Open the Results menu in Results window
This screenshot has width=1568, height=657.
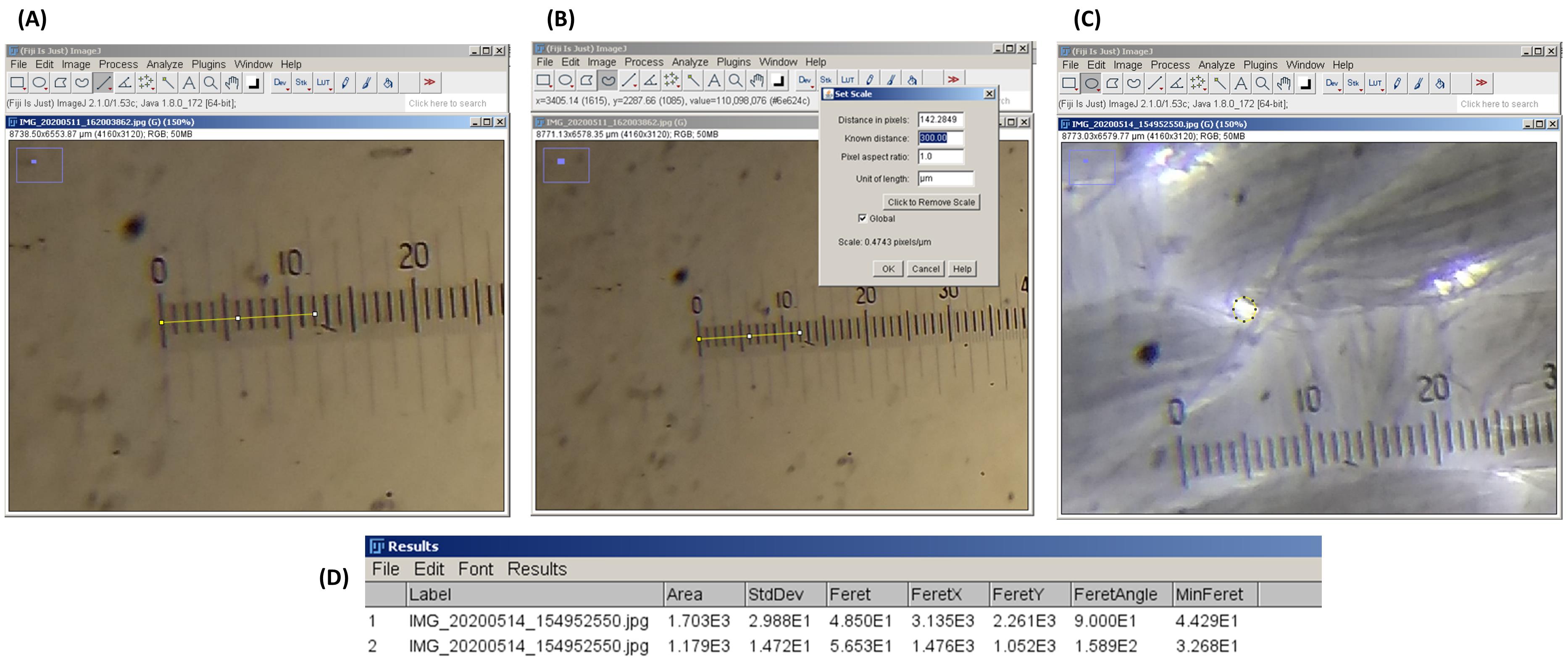pos(537,569)
